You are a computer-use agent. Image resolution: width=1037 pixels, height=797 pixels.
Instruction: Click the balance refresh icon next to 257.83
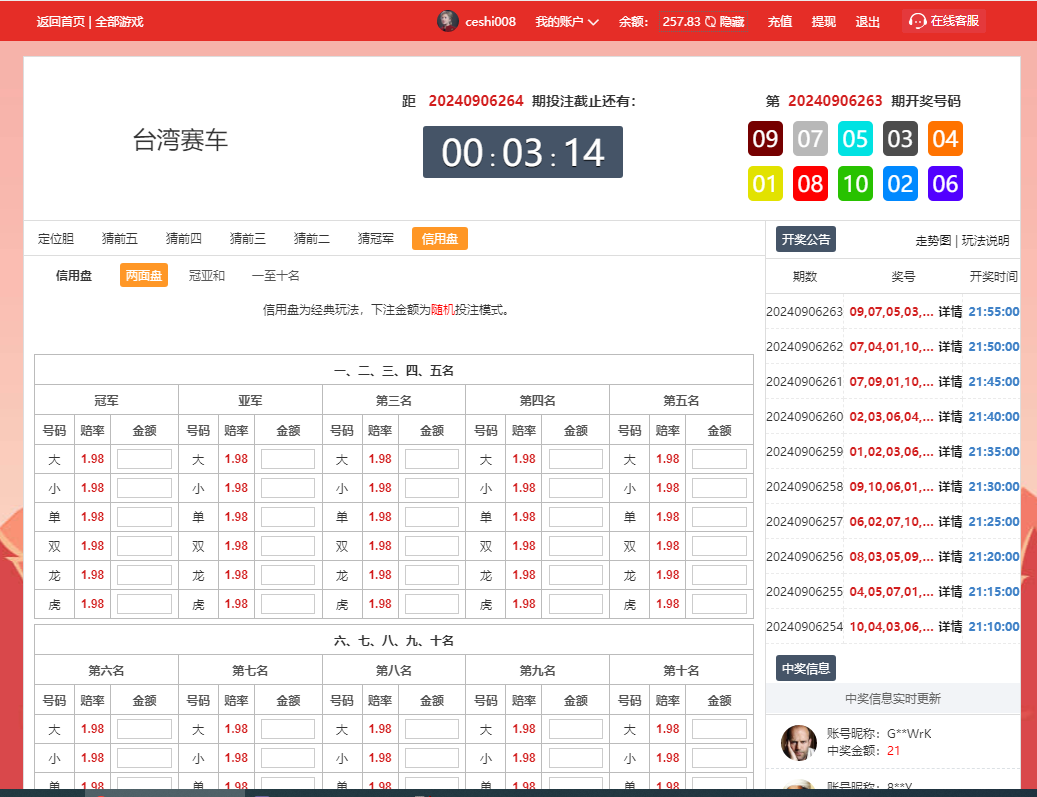(x=710, y=22)
